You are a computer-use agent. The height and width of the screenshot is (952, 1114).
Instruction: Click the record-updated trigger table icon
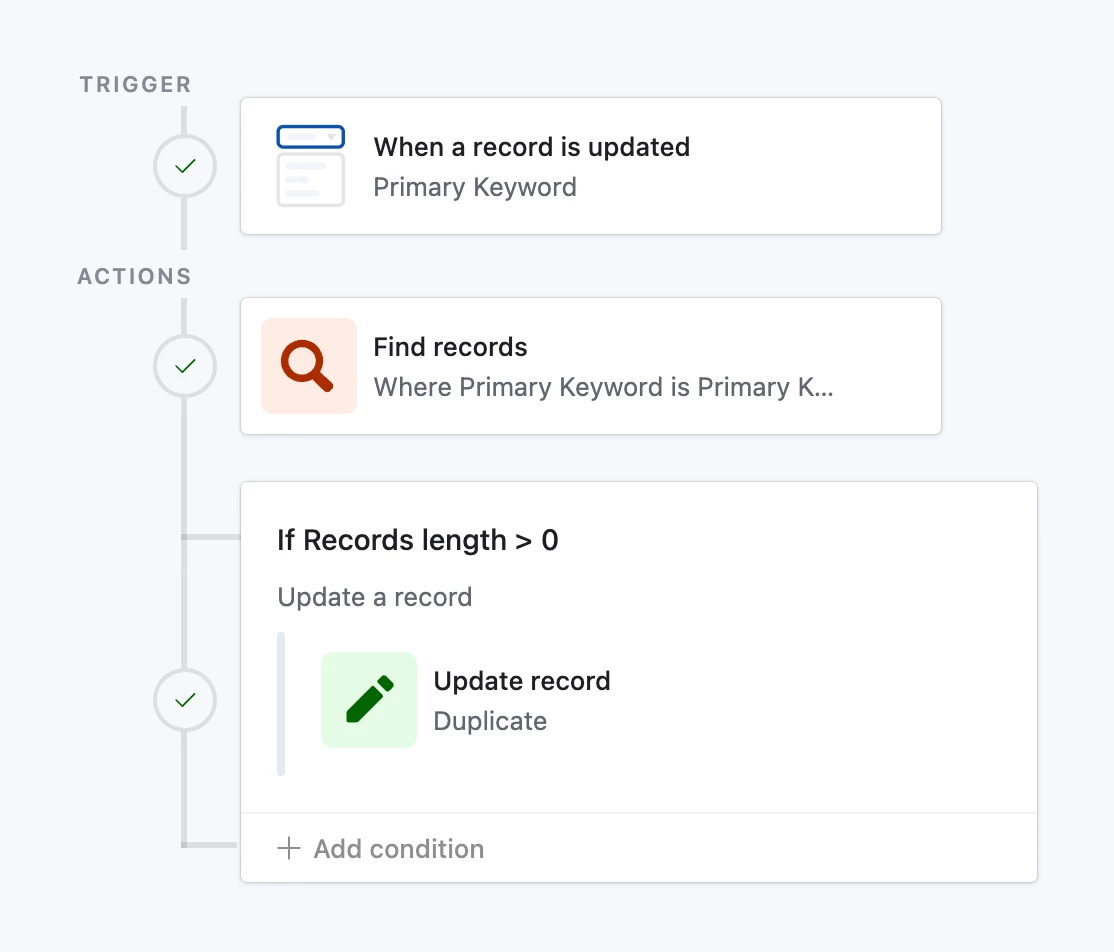pos(310,166)
